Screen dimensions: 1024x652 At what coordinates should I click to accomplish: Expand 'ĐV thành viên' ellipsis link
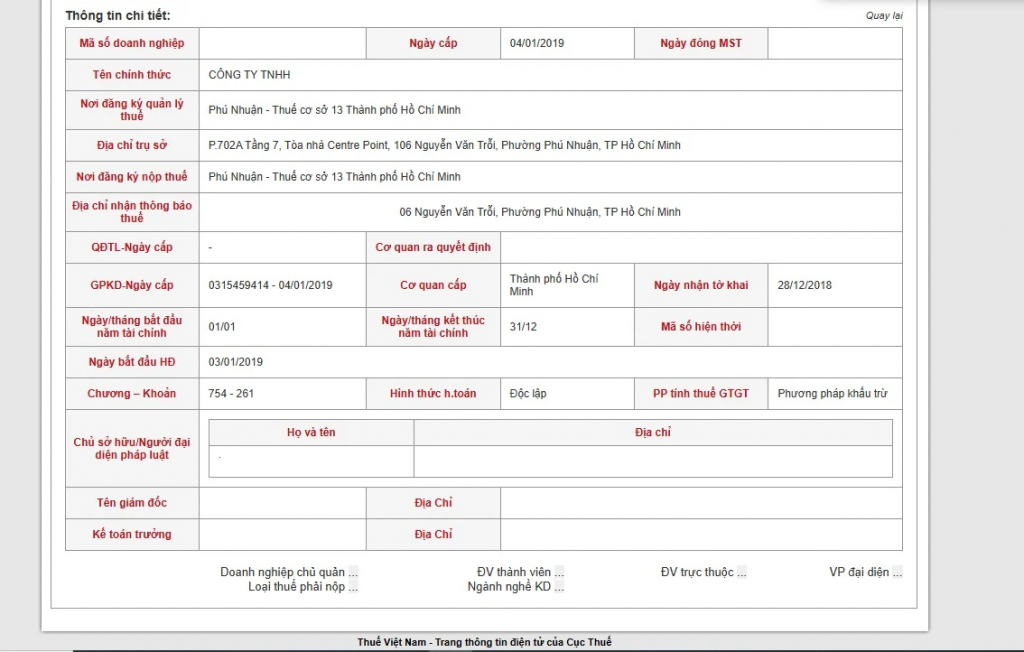coord(559,573)
